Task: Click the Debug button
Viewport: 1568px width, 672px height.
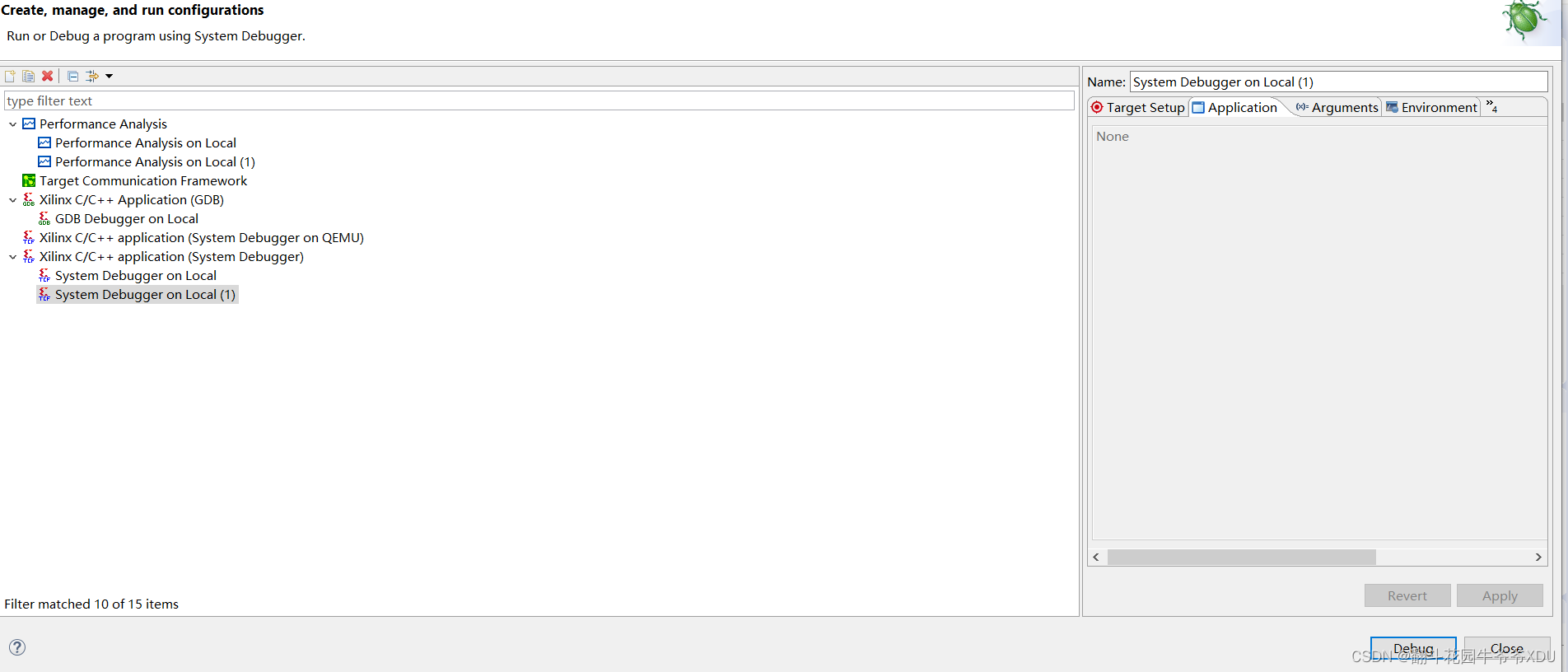Action: point(1413,648)
